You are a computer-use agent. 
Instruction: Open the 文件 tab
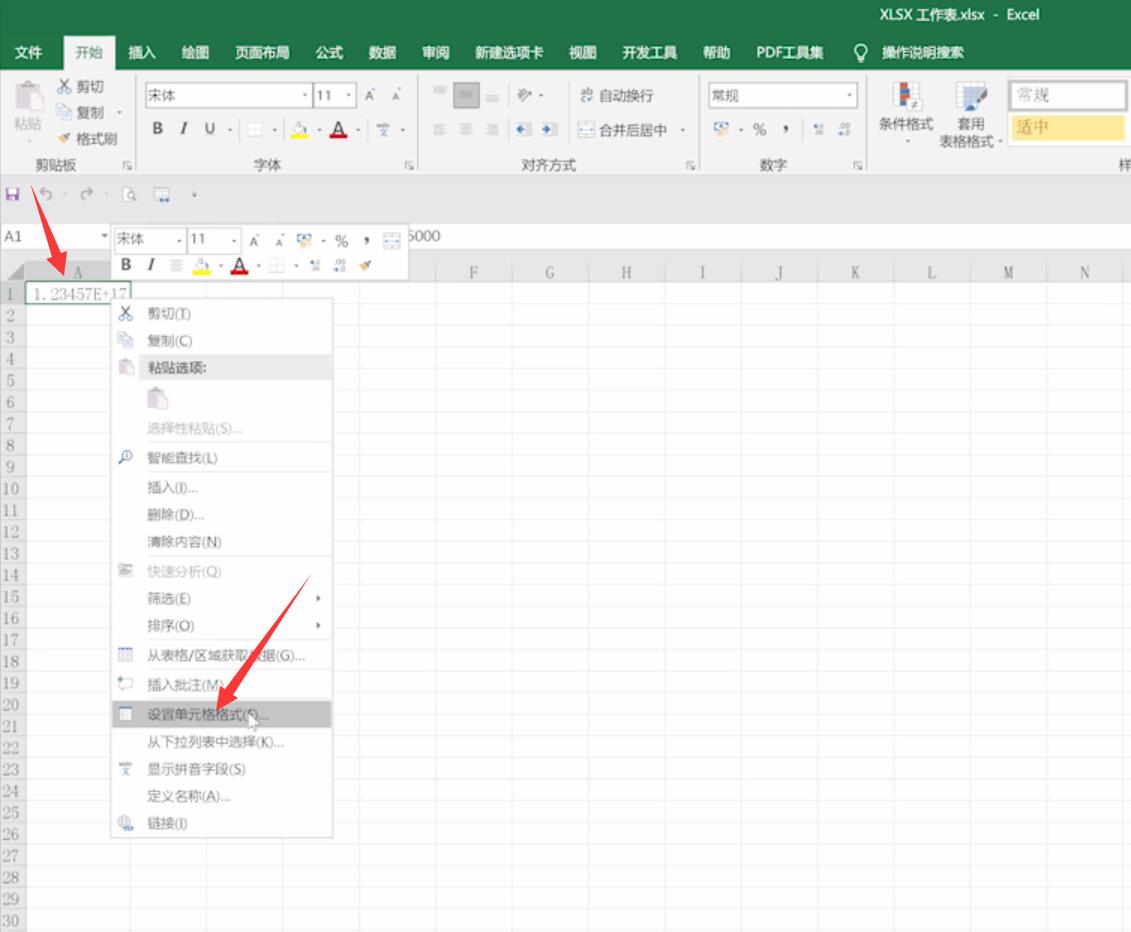point(28,53)
